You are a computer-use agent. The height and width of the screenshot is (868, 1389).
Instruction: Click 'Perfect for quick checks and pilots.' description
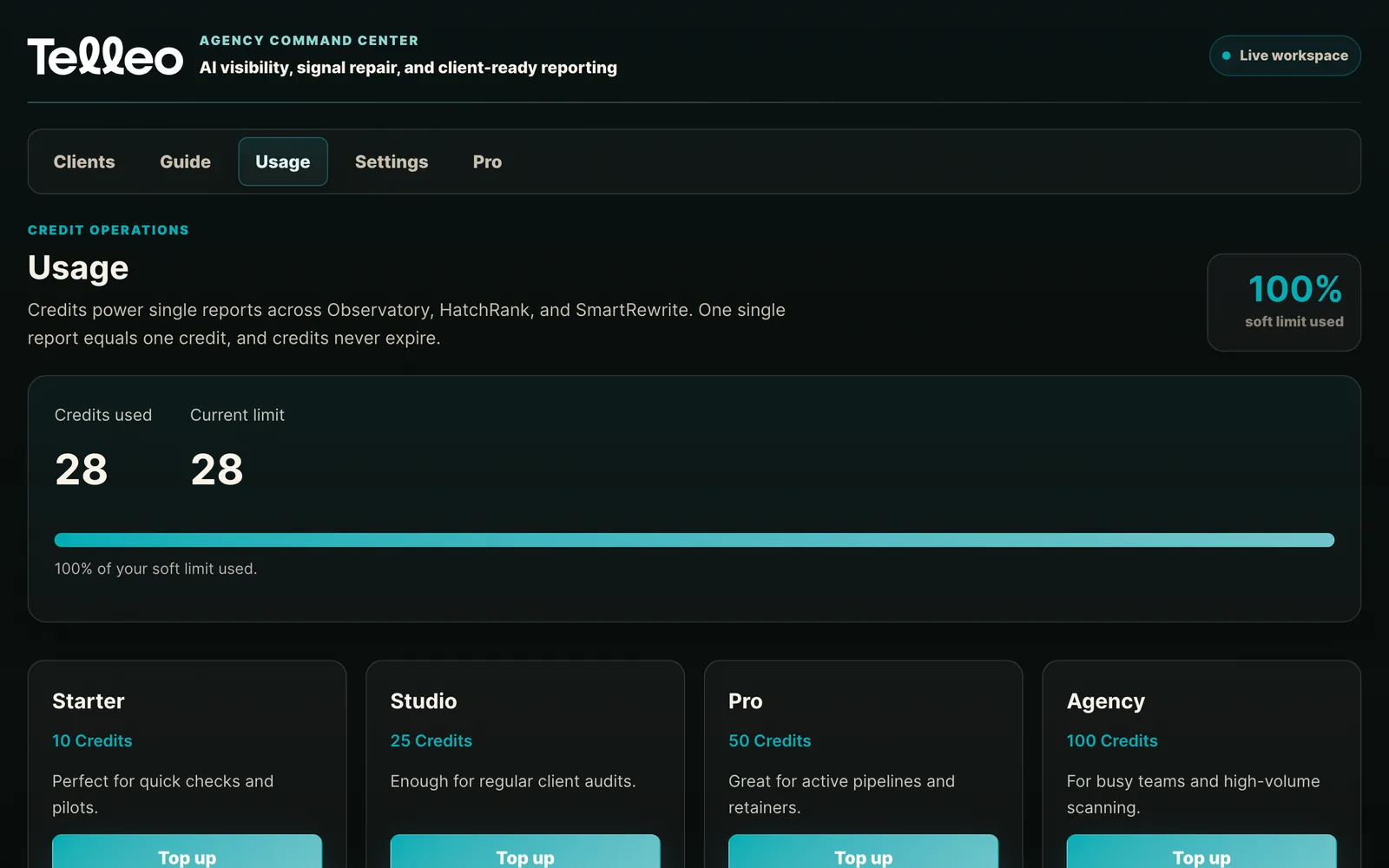coord(163,794)
